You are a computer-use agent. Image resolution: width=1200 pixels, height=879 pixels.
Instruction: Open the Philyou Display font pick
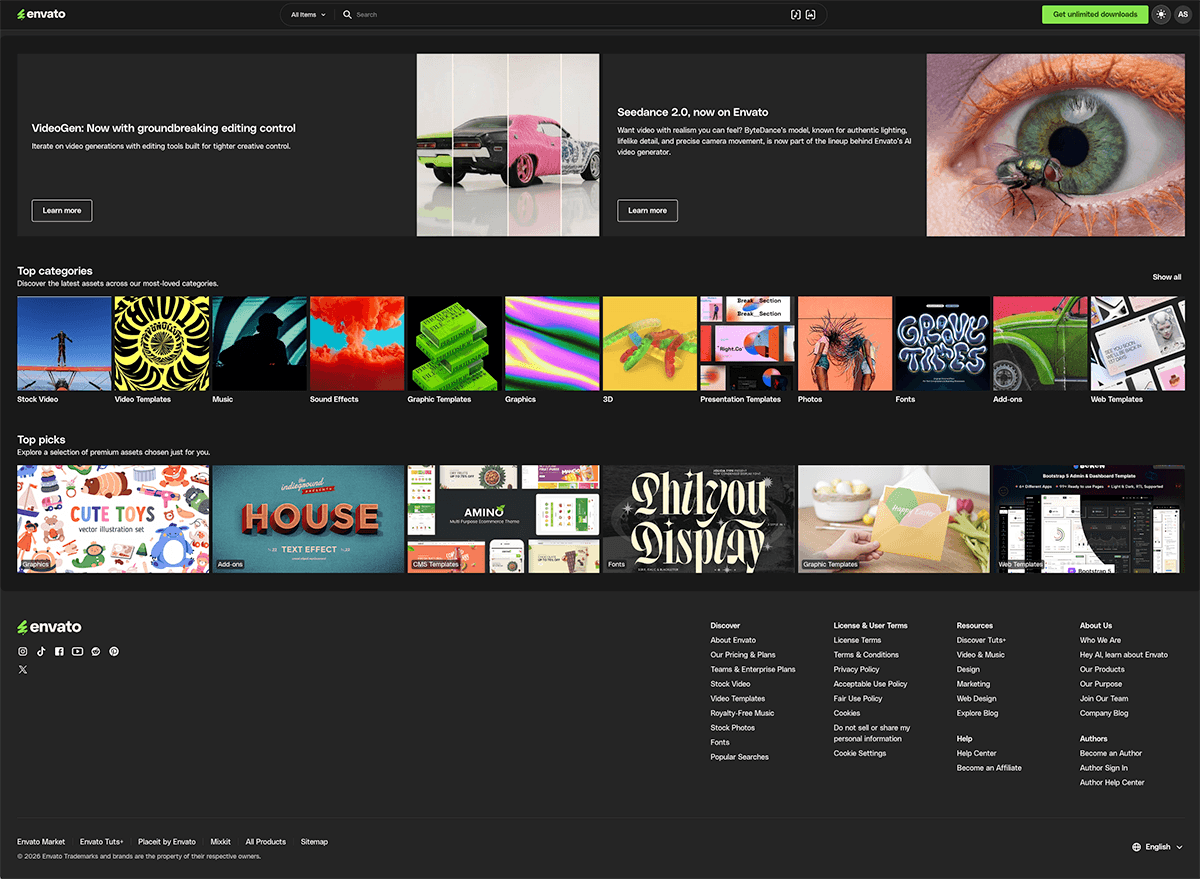point(699,519)
